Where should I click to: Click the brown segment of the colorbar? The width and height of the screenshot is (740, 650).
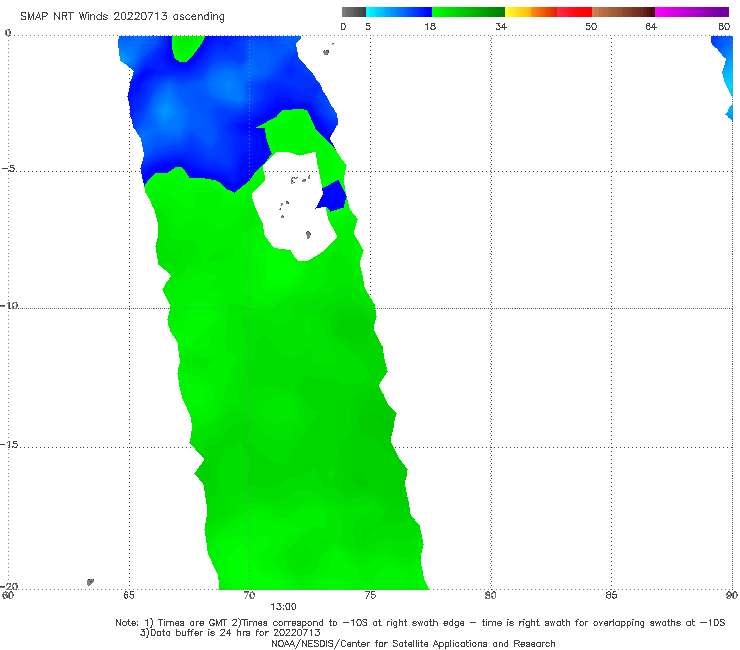pyautogui.click(x=623, y=12)
